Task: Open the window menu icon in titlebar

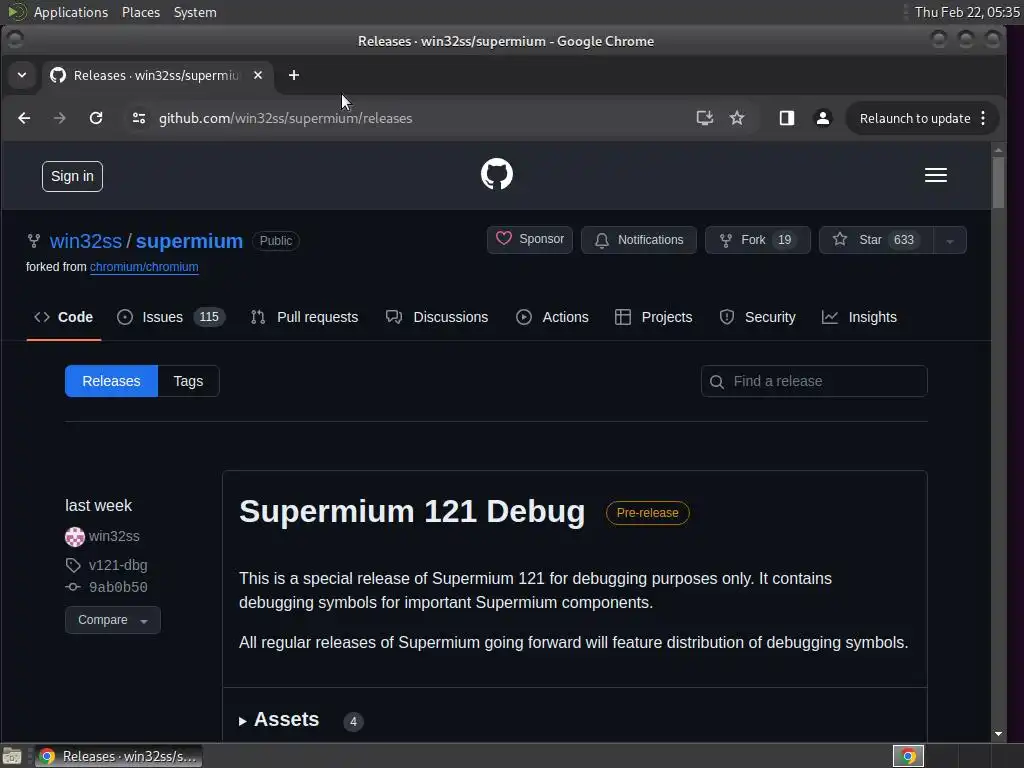Action: pyautogui.click(x=16, y=40)
